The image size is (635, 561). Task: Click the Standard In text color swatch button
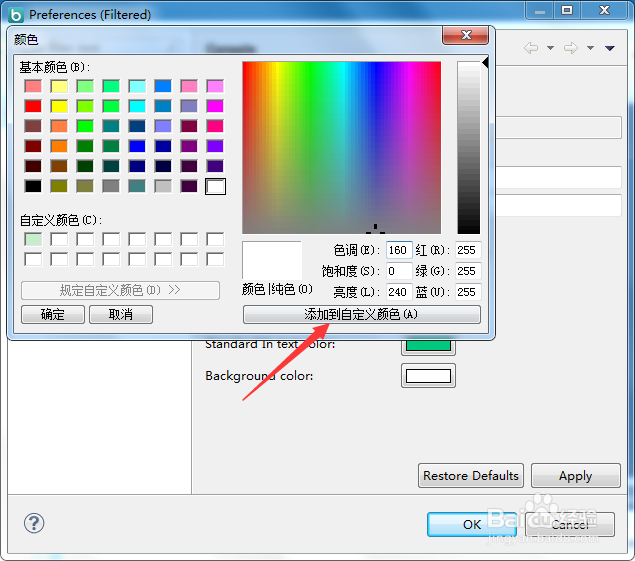tap(428, 346)
